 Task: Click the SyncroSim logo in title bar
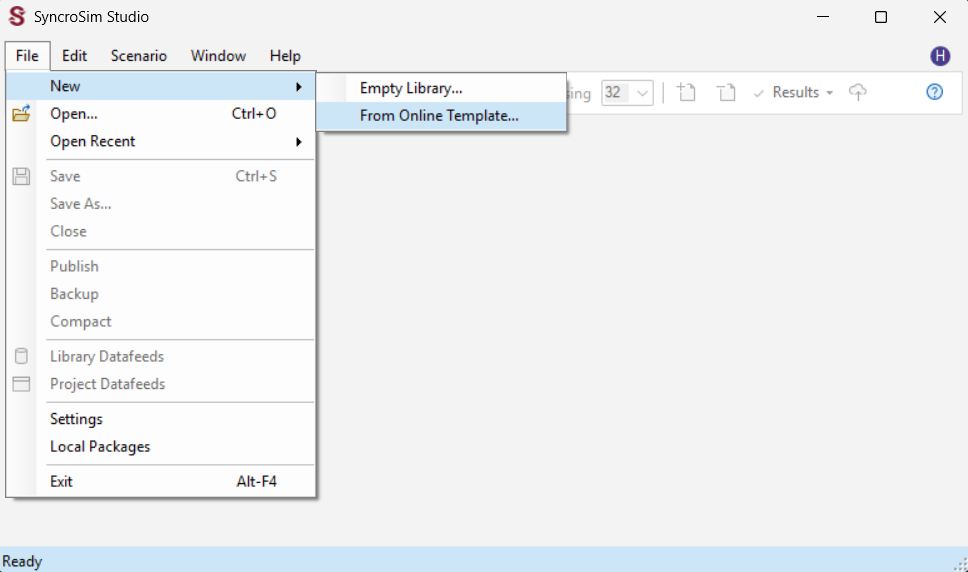[x=16, y=17]
